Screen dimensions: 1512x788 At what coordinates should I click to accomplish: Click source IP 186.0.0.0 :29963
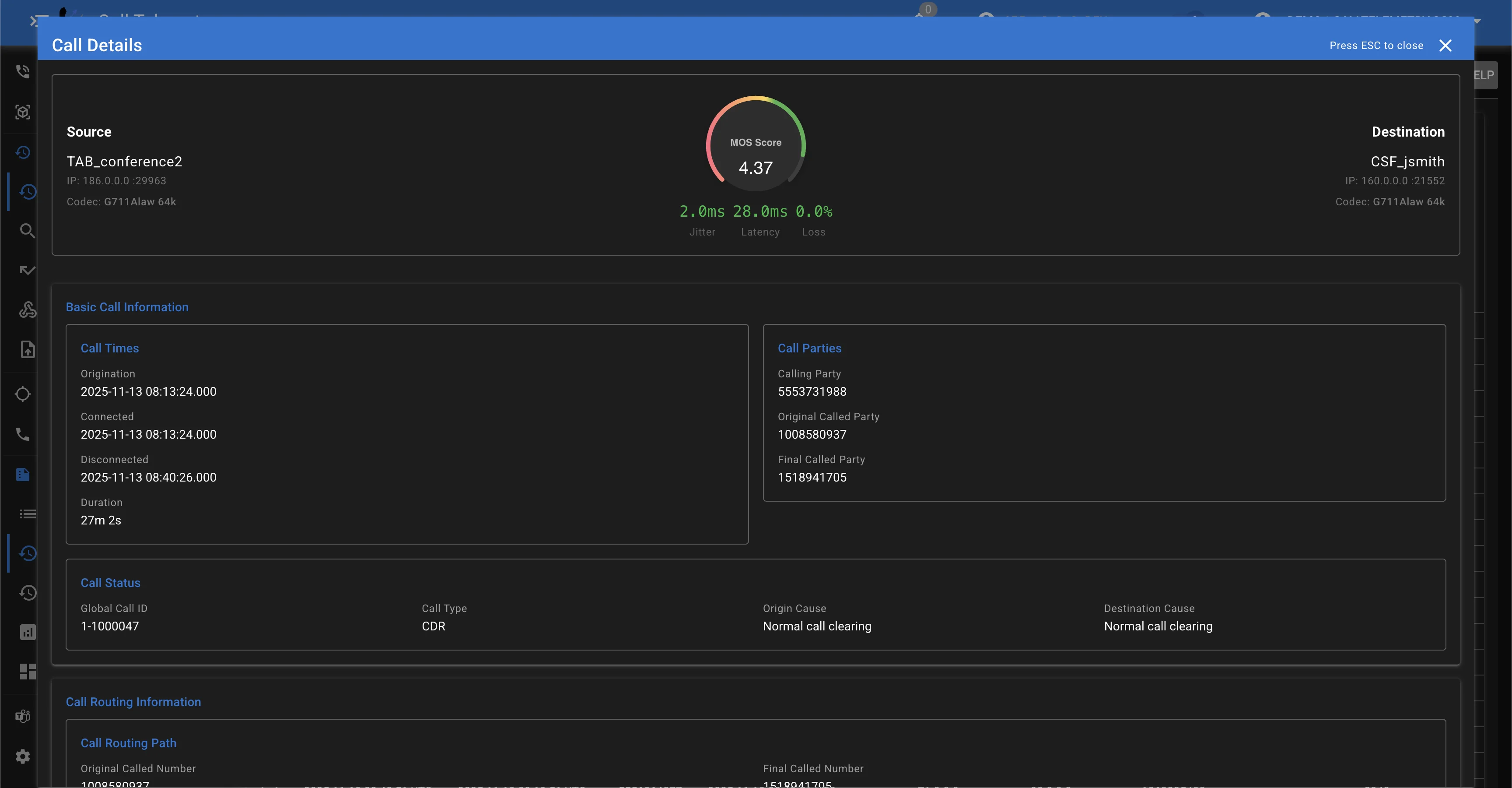click(116, 181)
